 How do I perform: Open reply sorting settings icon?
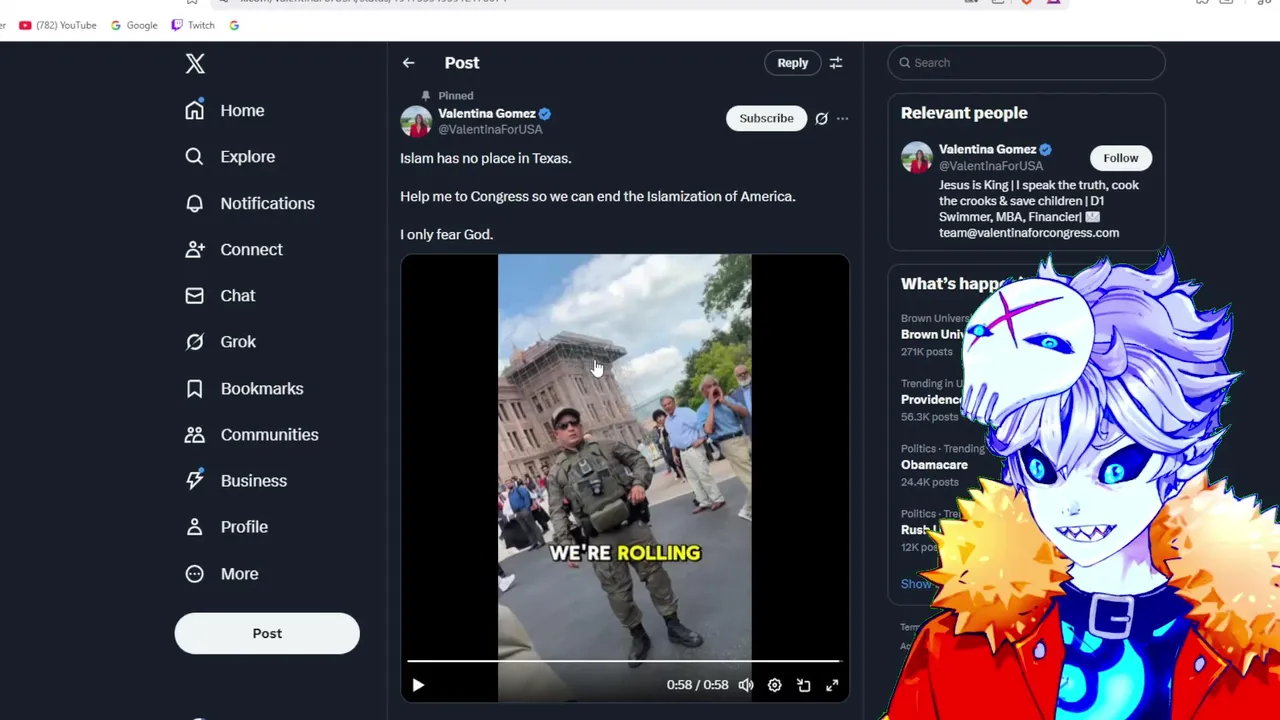836,63
